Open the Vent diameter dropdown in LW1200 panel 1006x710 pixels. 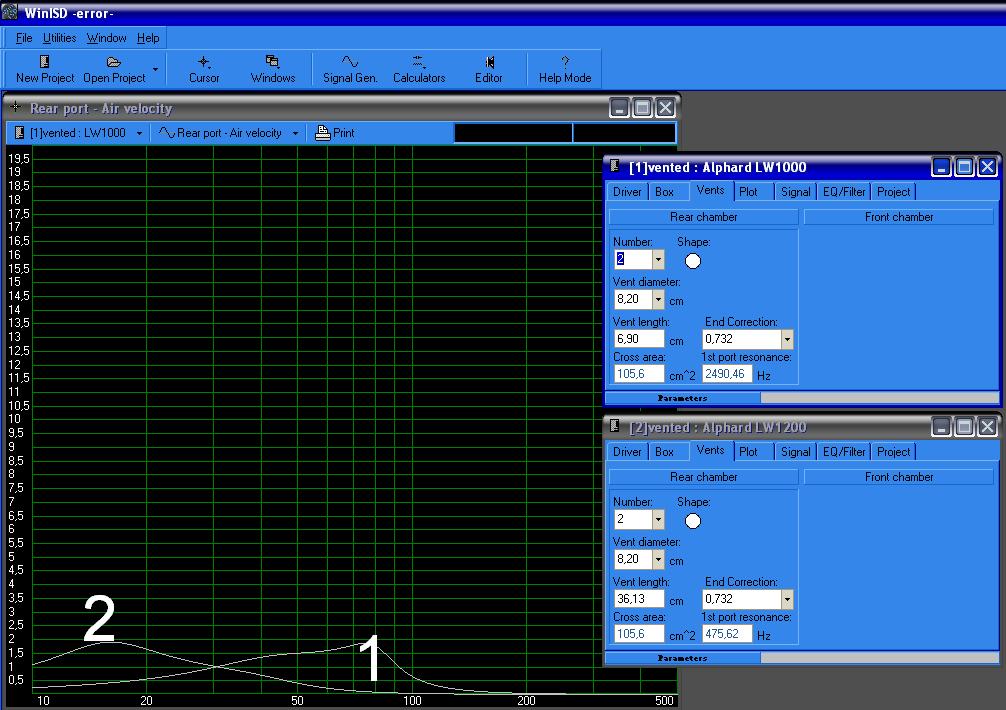point(658,560)
